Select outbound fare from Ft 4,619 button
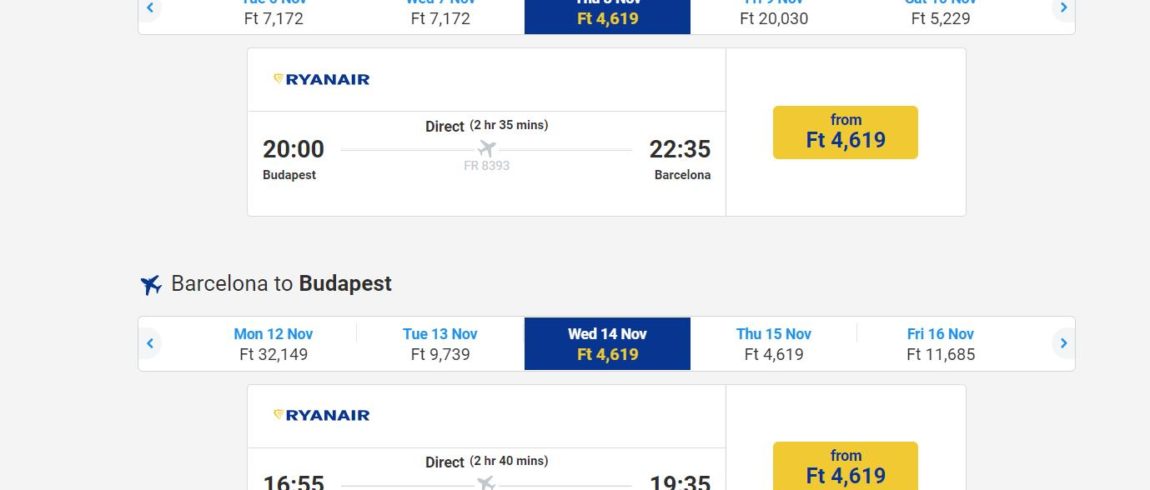 [x=845, y=132]
